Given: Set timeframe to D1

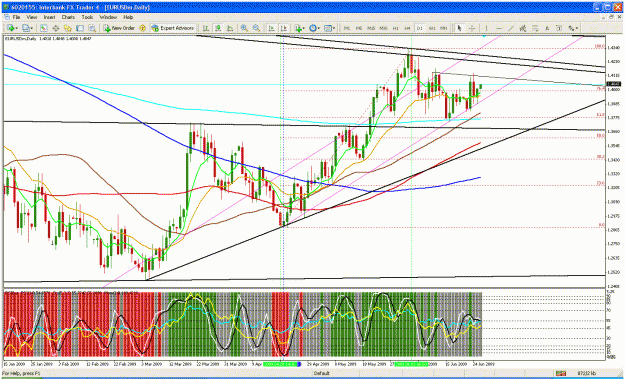Looking at the screenshot, I should 420,28.
